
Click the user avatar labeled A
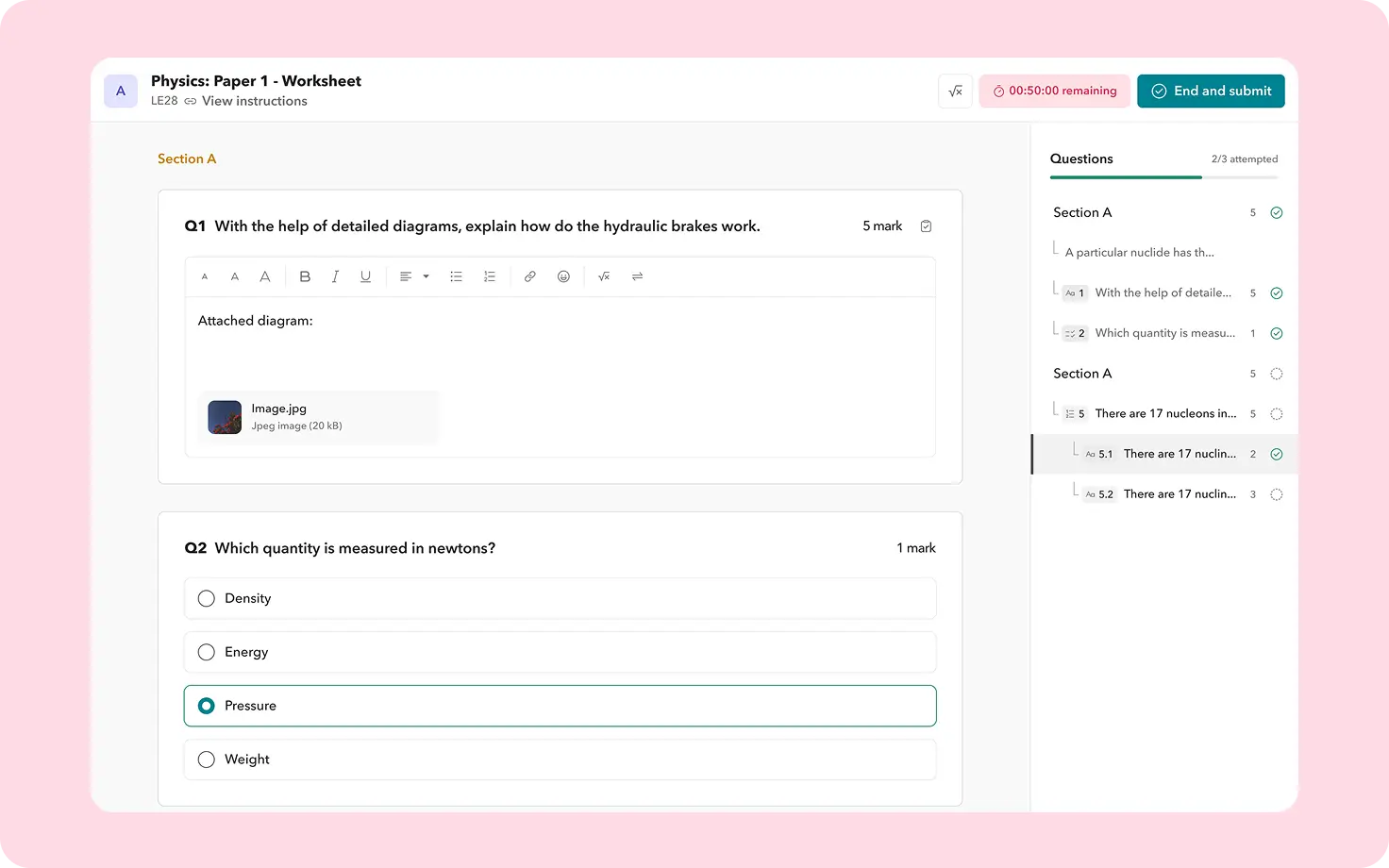[121, 91]
